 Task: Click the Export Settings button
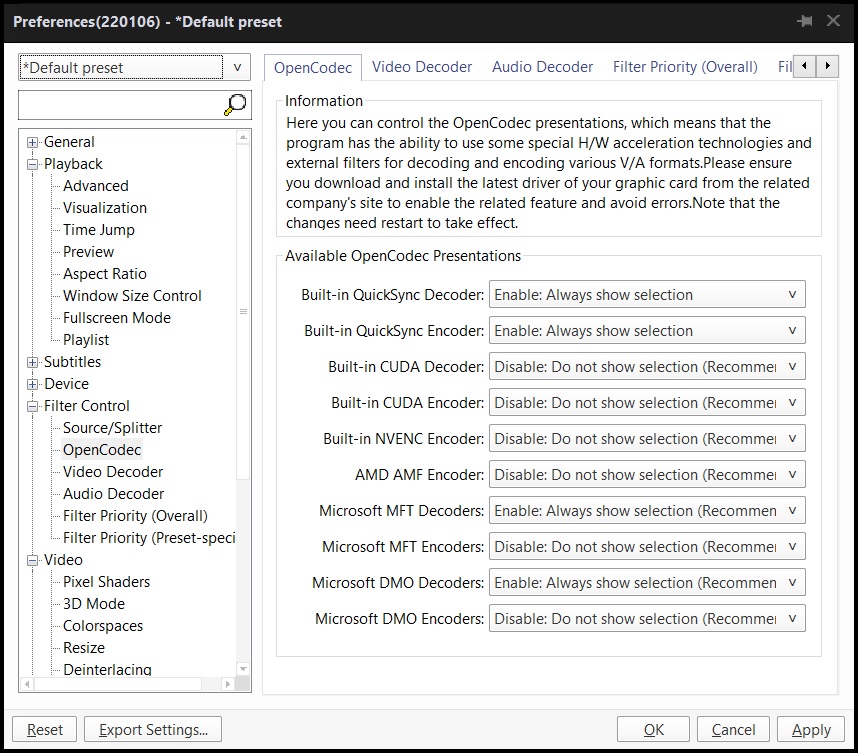tap(153, 730)
